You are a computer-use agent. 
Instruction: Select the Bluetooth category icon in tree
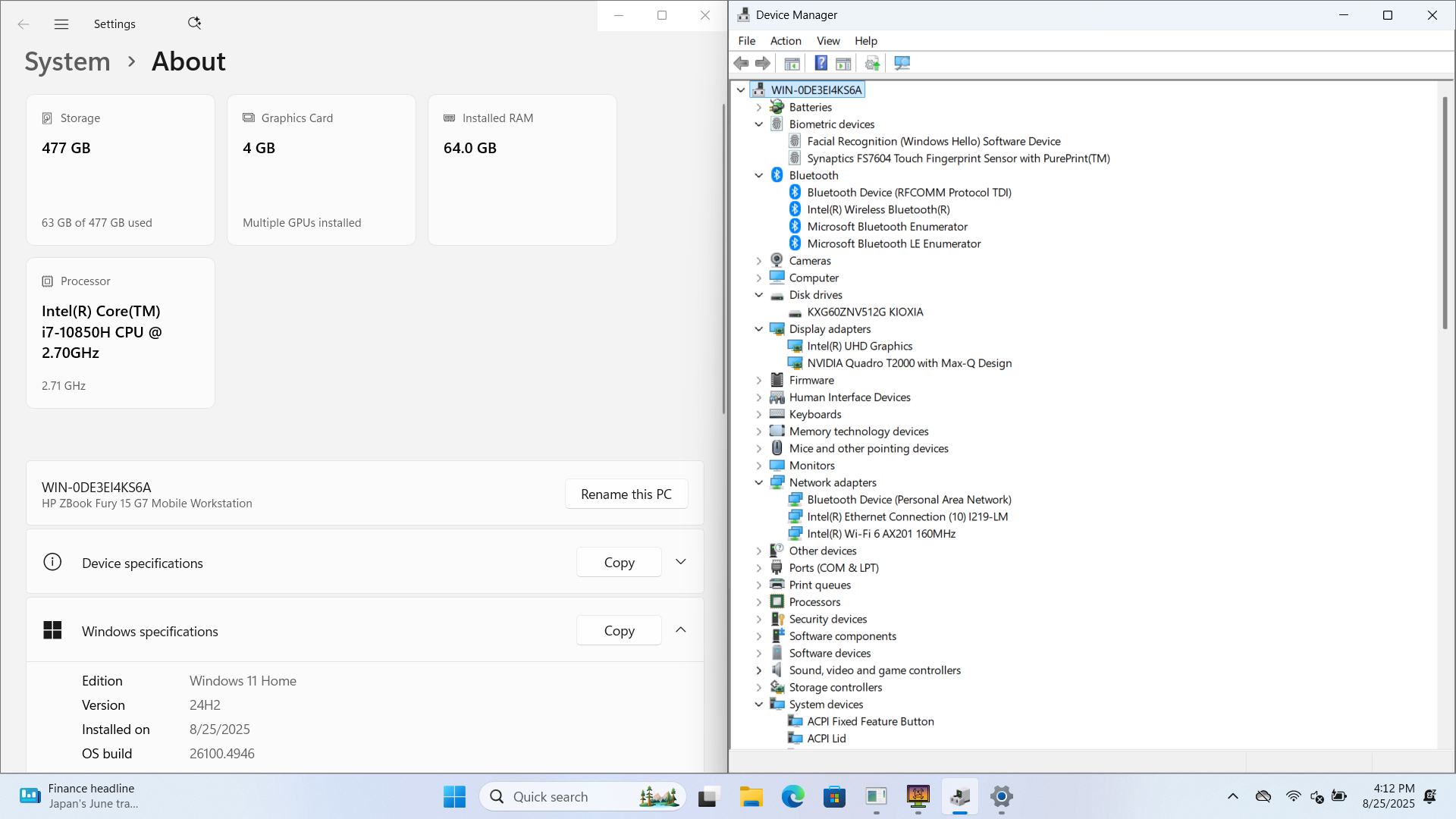point(777,175)
